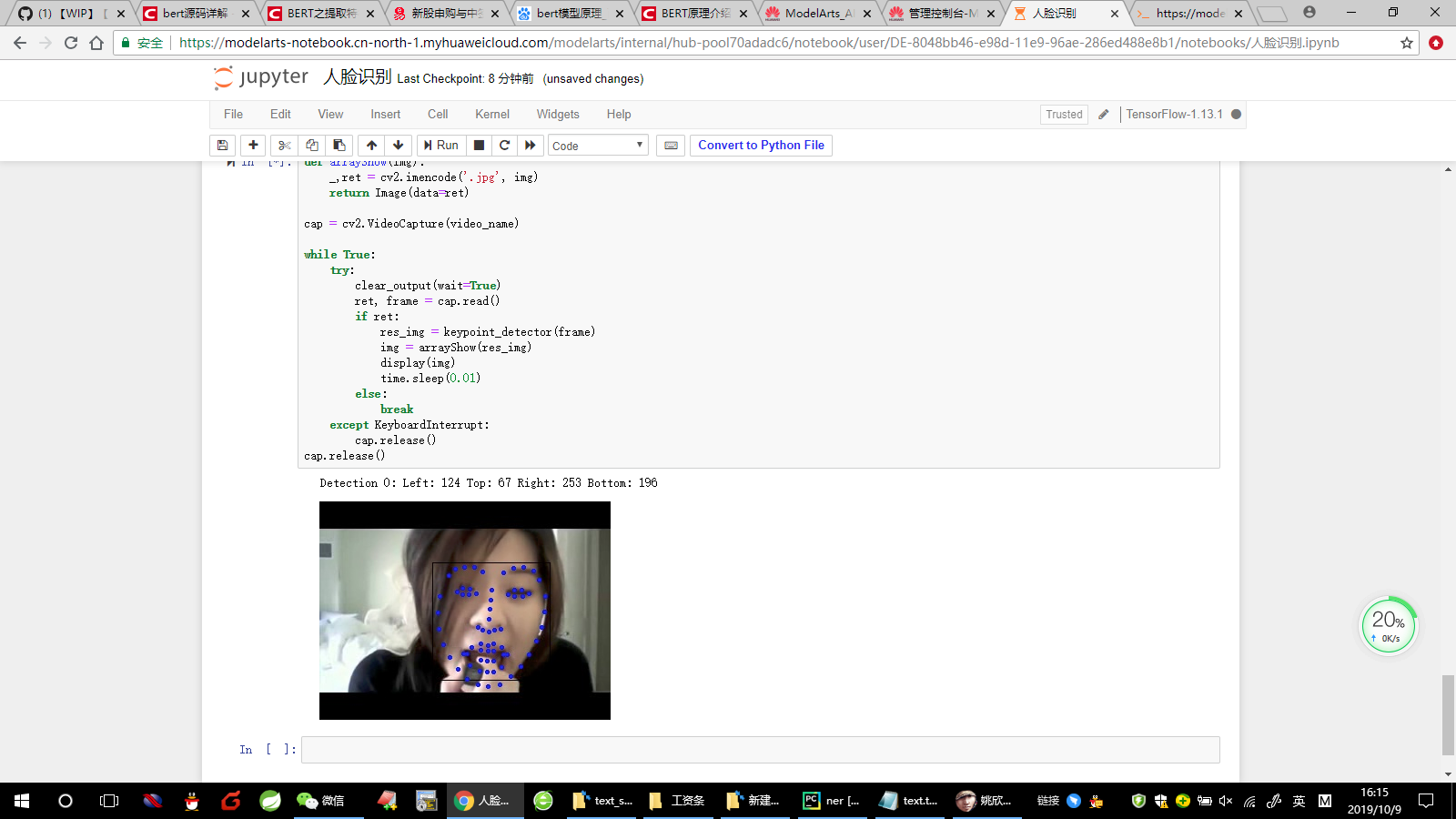Open the Insert menu

pos(385,114)
